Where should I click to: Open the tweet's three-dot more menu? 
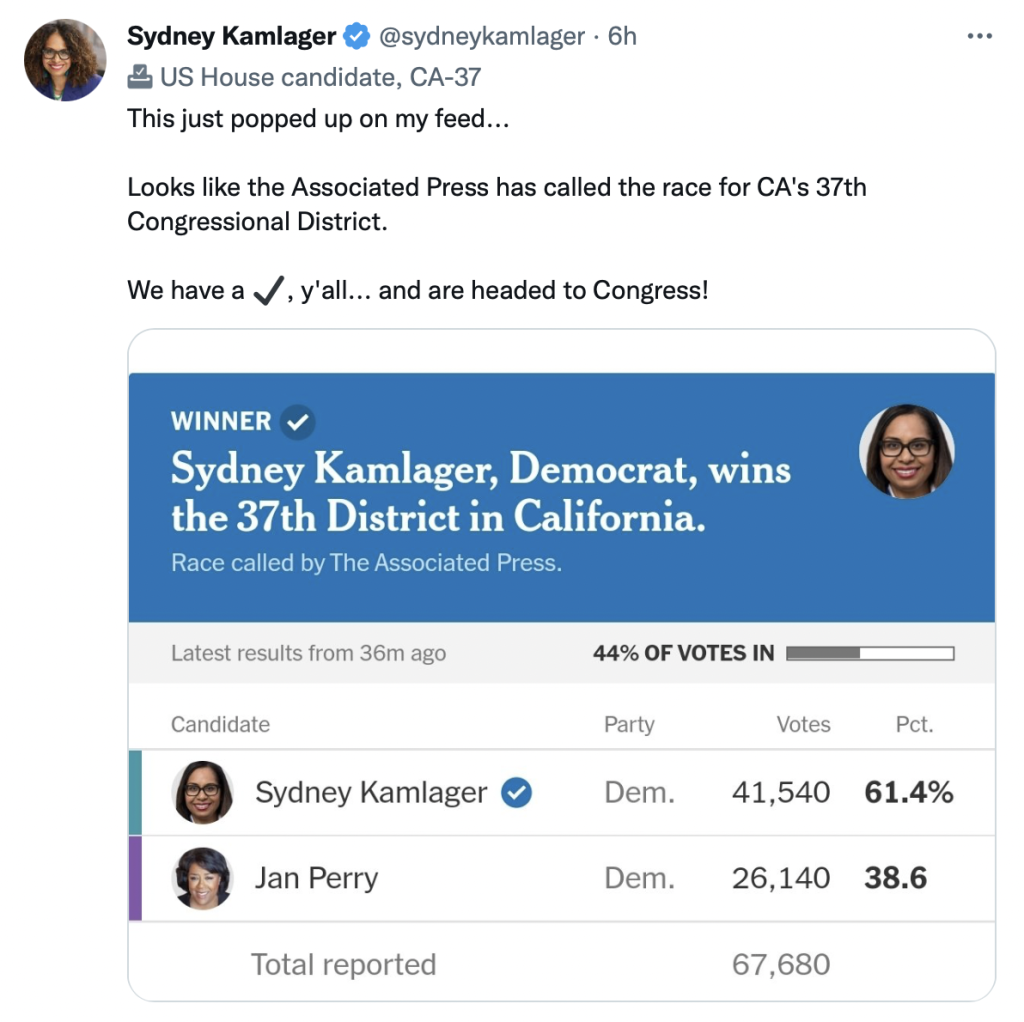coord(979,36)
